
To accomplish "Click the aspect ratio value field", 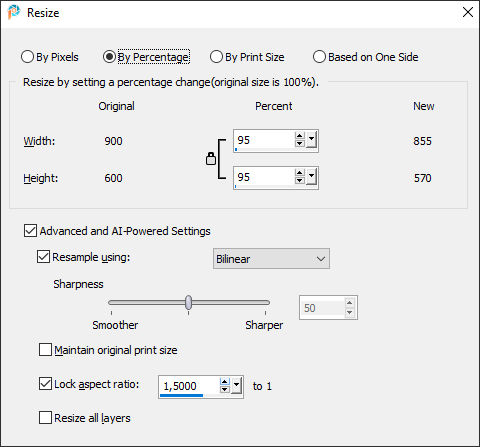I will pos(189,386).
